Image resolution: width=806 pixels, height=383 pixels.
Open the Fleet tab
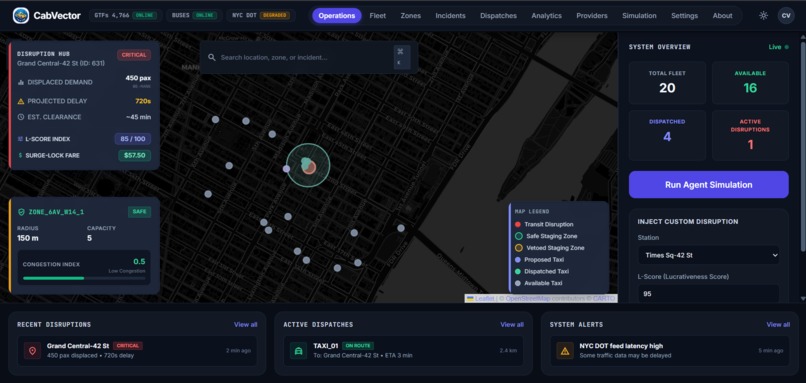[378, 15]
